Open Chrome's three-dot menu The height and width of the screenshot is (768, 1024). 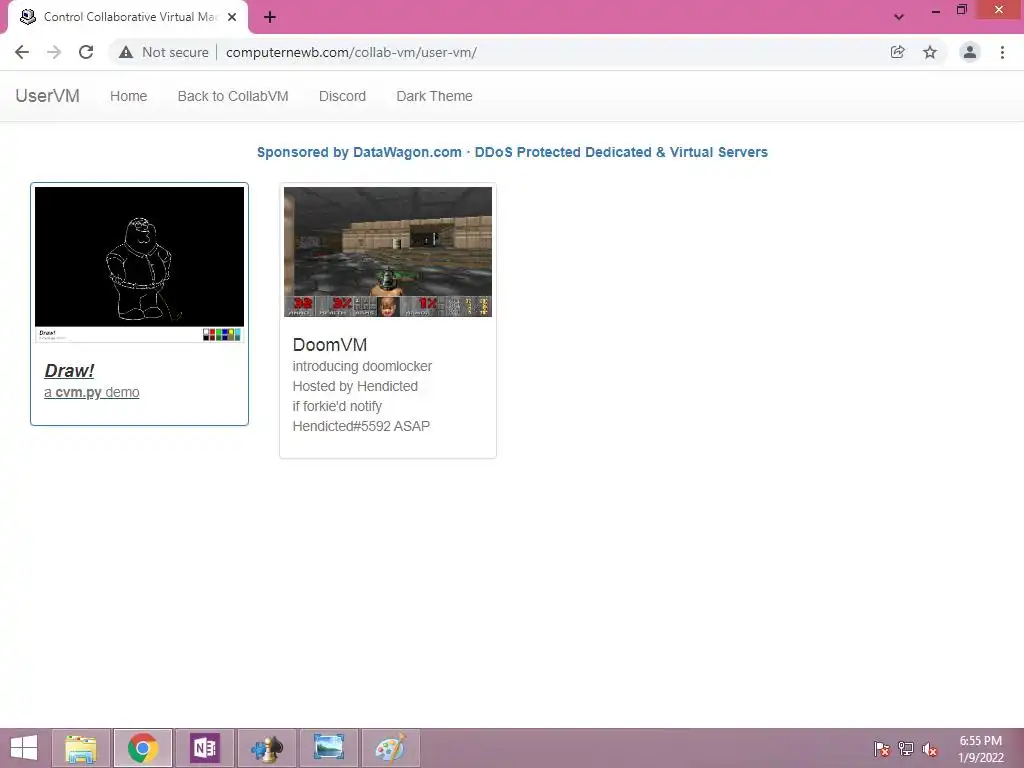pos(1002,52)
